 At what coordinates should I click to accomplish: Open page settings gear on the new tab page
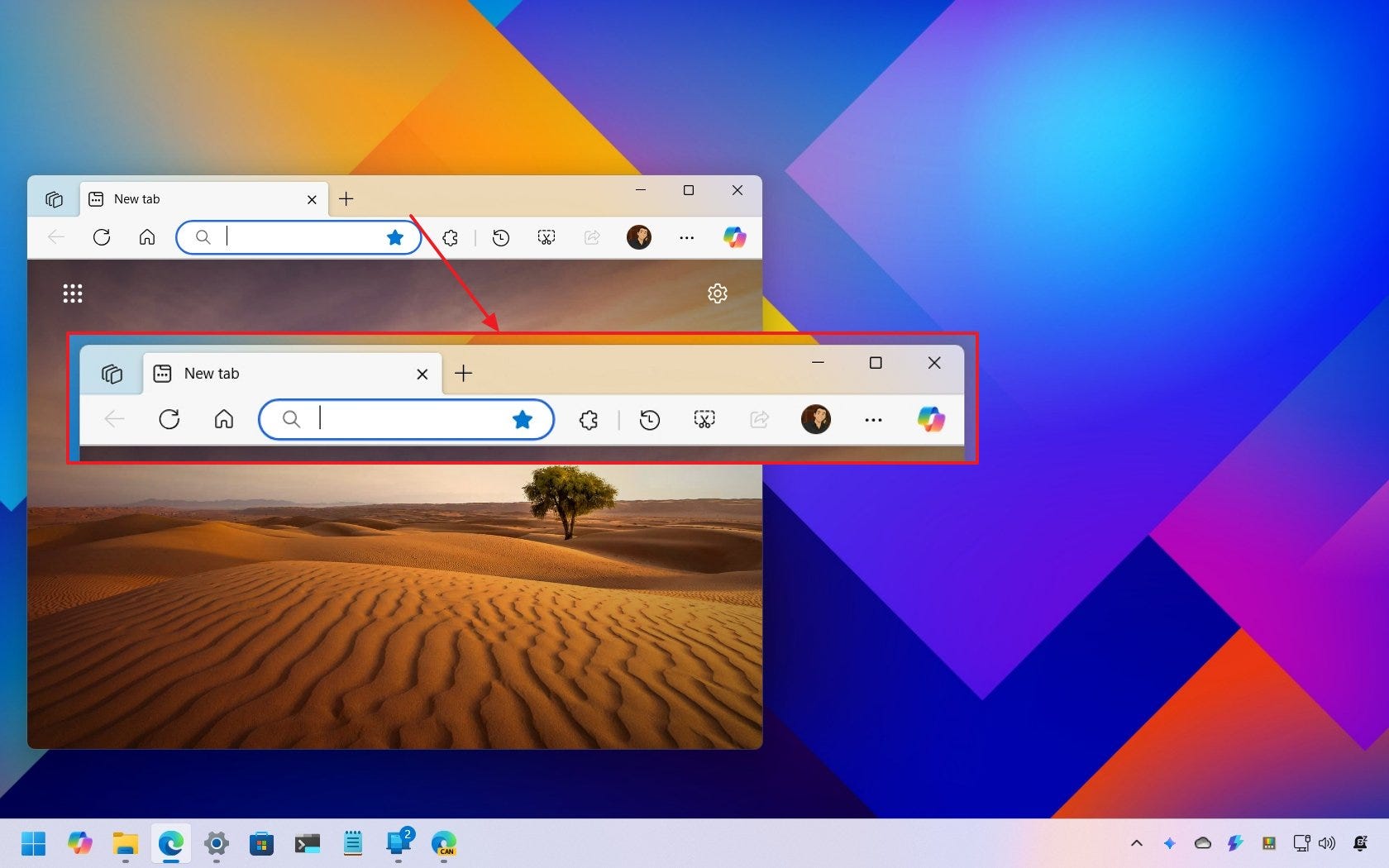[x=718, y=293]
